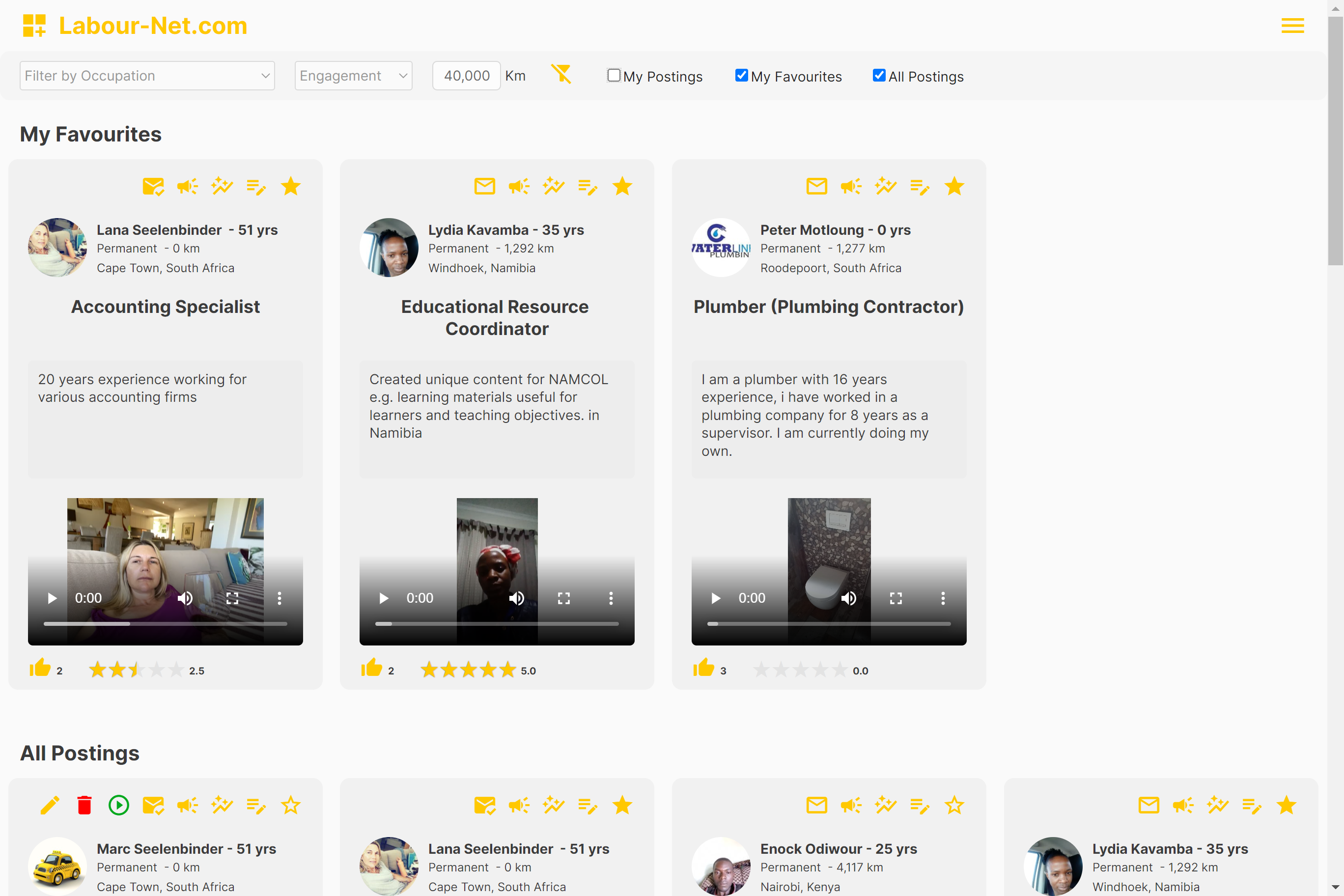1344x896 pixels.
Task: Mute Peter Motloung's plumber video
Action: (848, 598)
